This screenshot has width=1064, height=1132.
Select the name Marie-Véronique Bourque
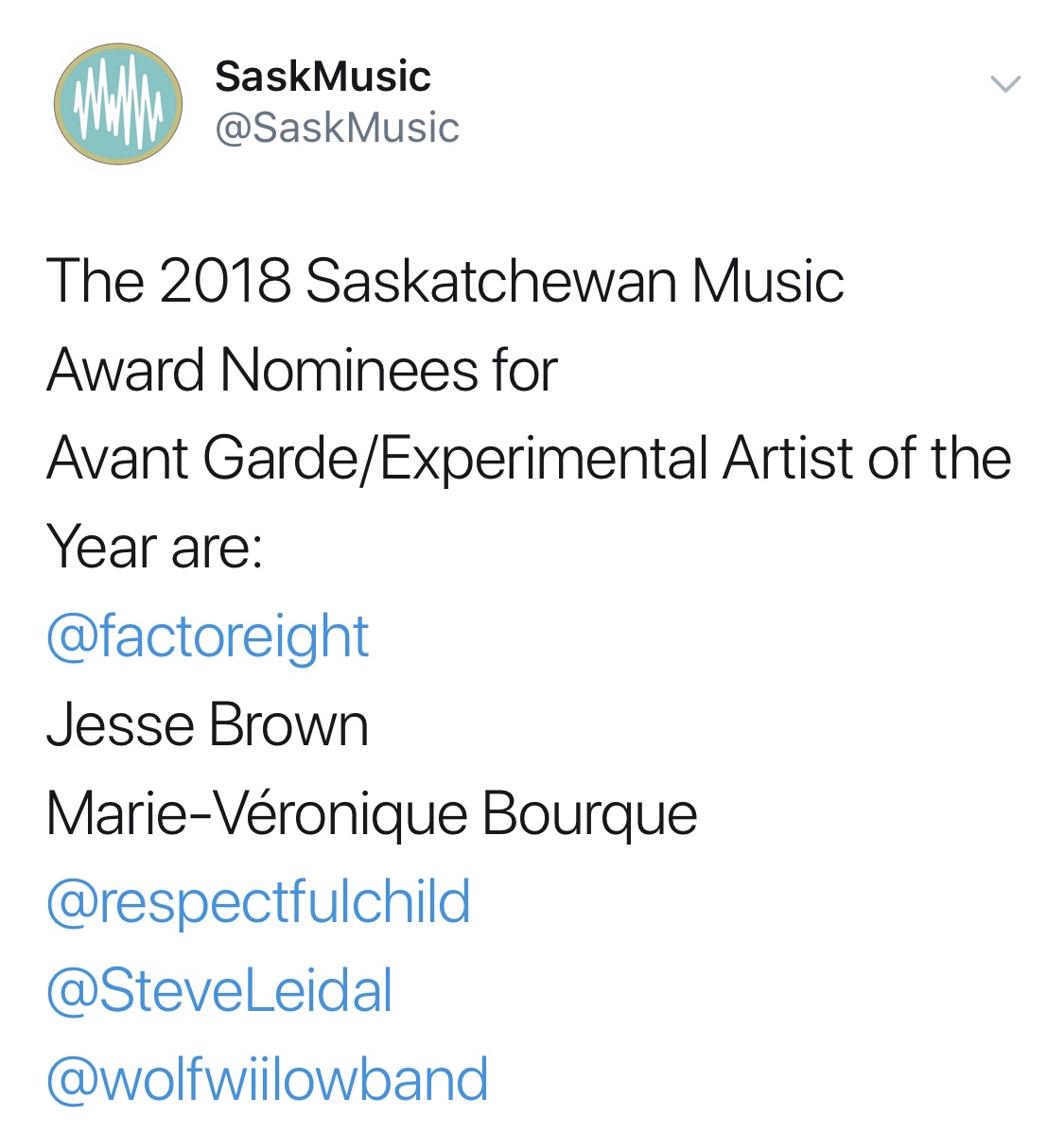(372, 815)
